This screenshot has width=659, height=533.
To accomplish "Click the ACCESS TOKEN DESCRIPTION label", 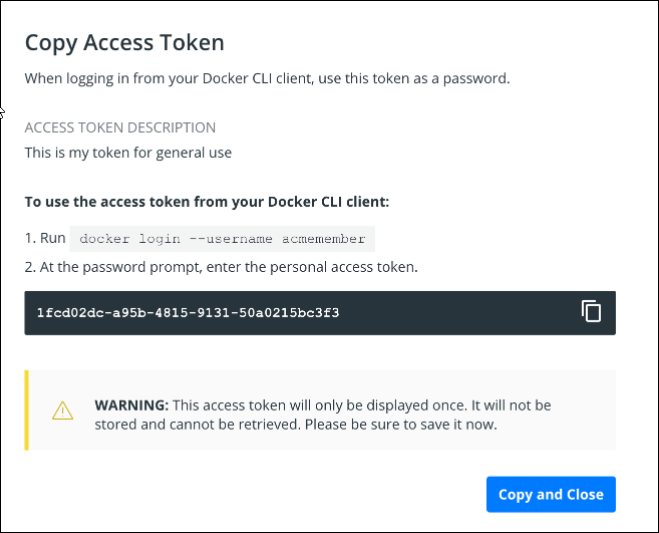I will (x=120, y=128).
